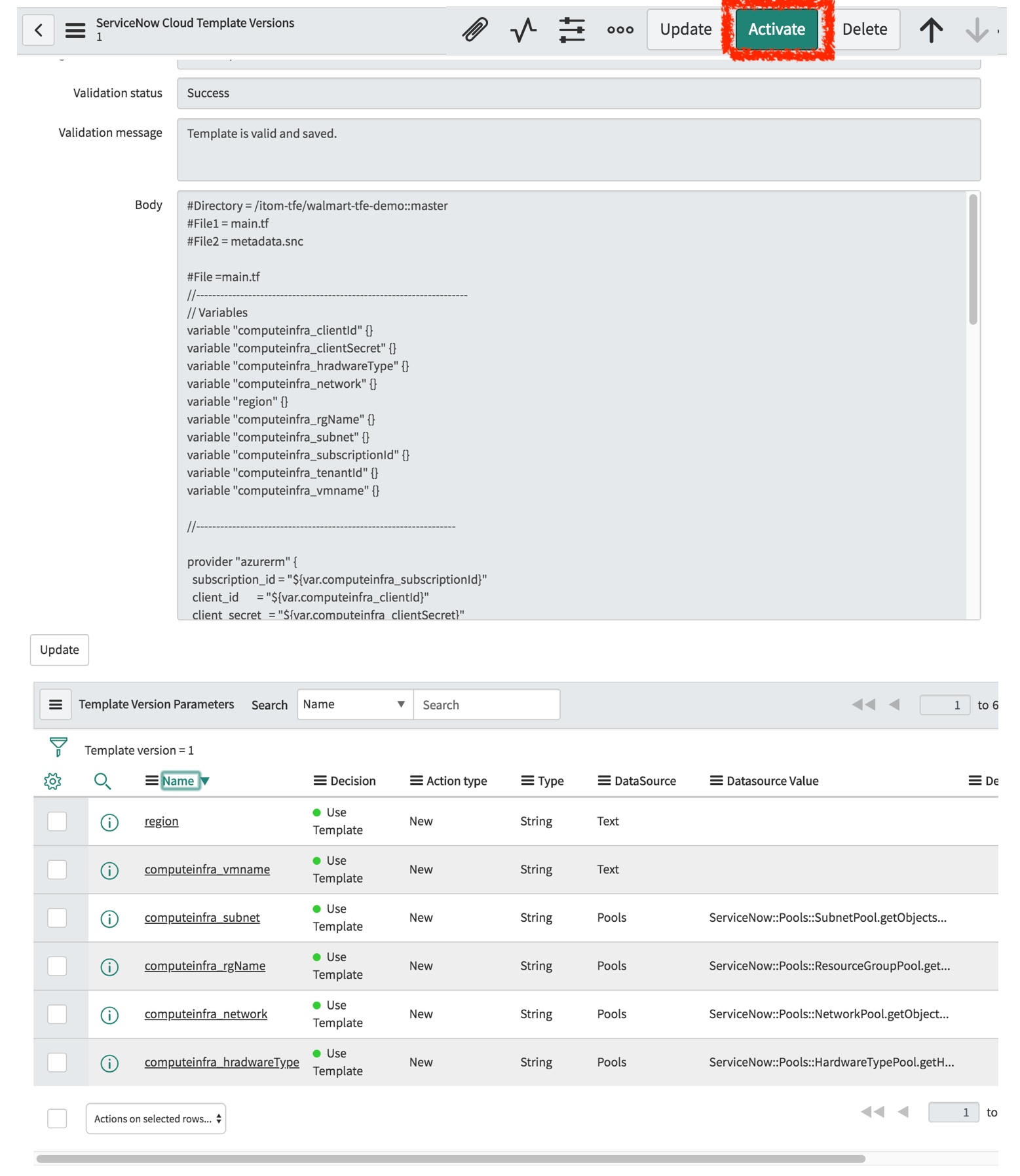Click the Delete button

[x=864, y=29]
